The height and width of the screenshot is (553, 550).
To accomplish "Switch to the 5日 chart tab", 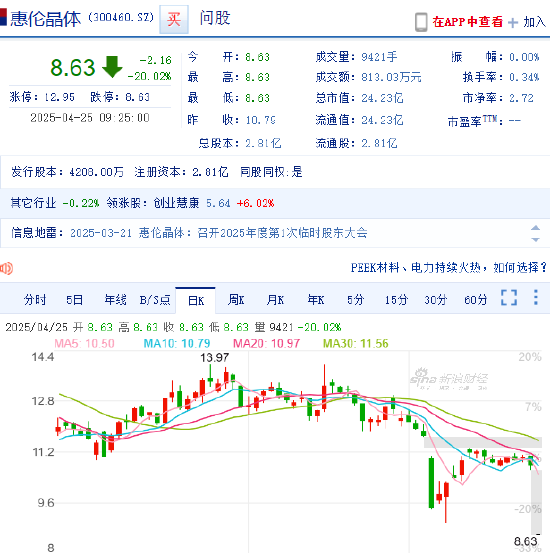I will 74,300.
